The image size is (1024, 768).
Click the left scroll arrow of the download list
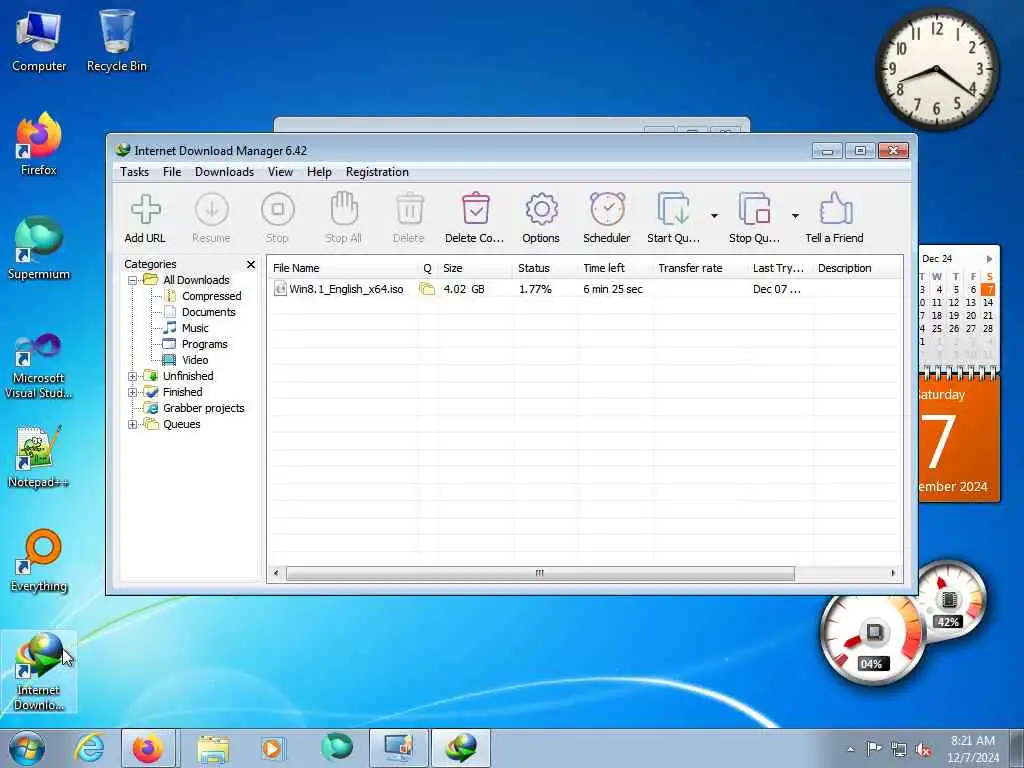(x=276, y=573)
